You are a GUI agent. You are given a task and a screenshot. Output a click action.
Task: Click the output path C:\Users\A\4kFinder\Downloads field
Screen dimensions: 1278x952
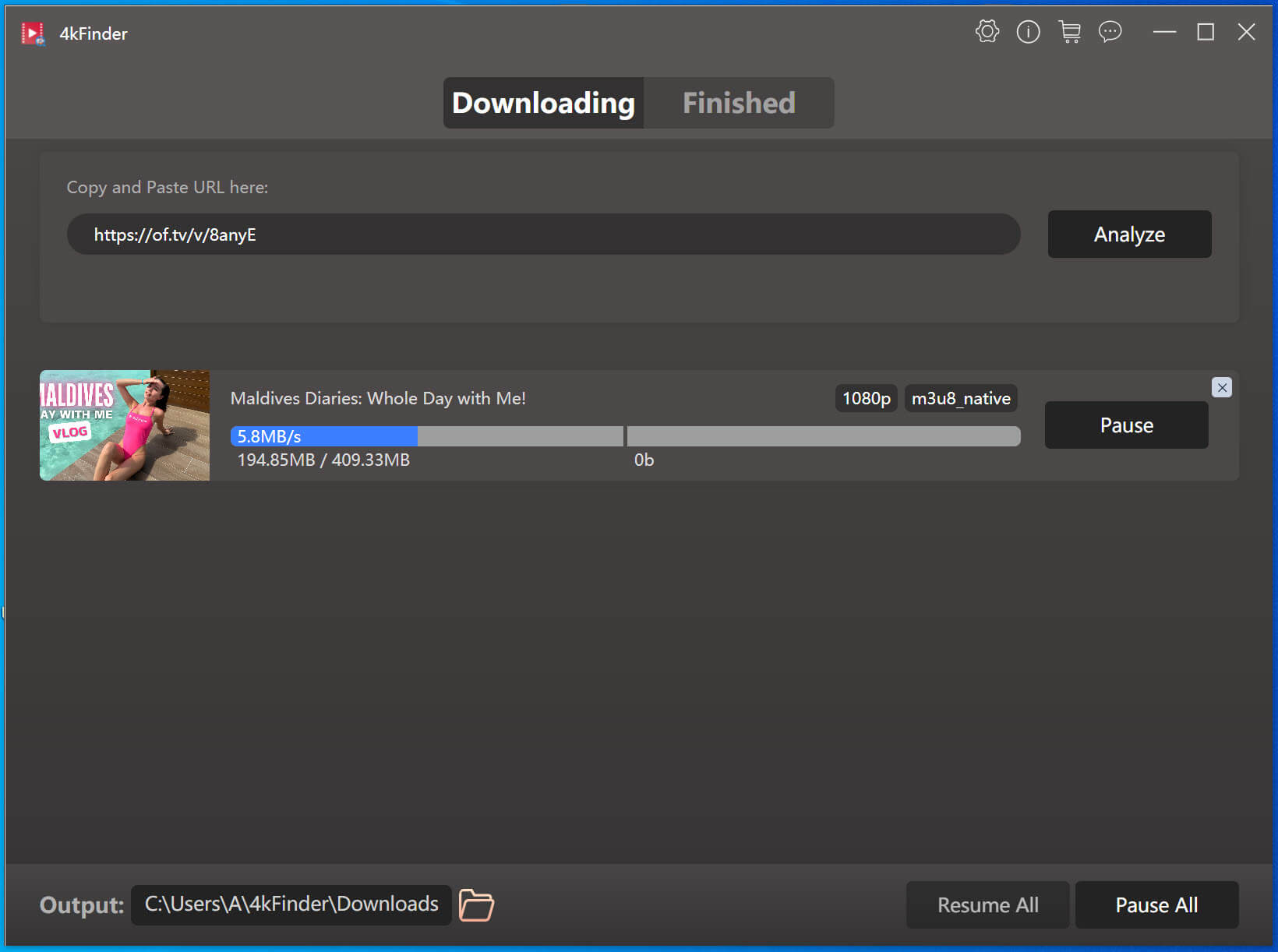(x=291, y=904)
